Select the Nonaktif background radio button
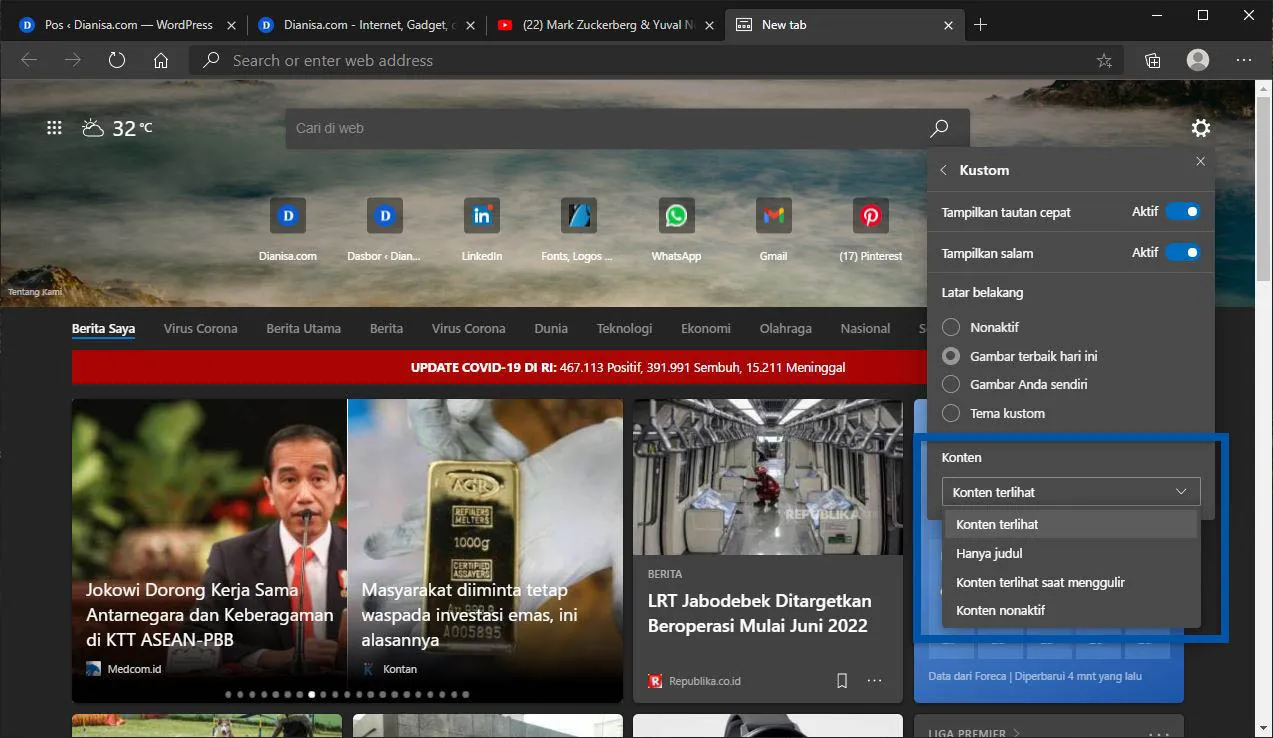1273x738 pixels. tap(950, 327)
